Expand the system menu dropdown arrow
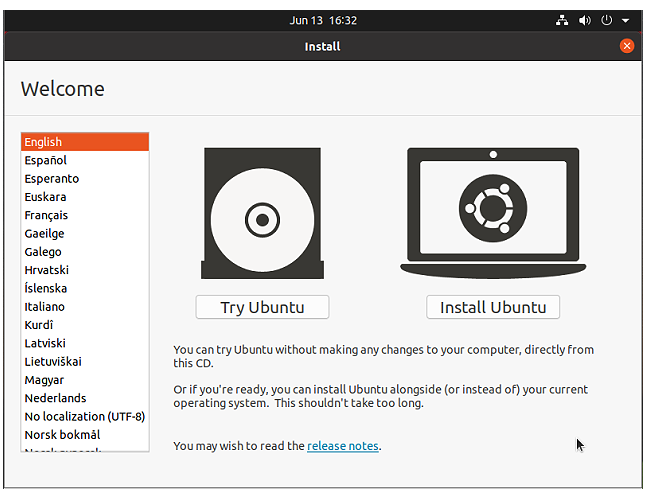The image size is (652, 493). coord(625,20)
